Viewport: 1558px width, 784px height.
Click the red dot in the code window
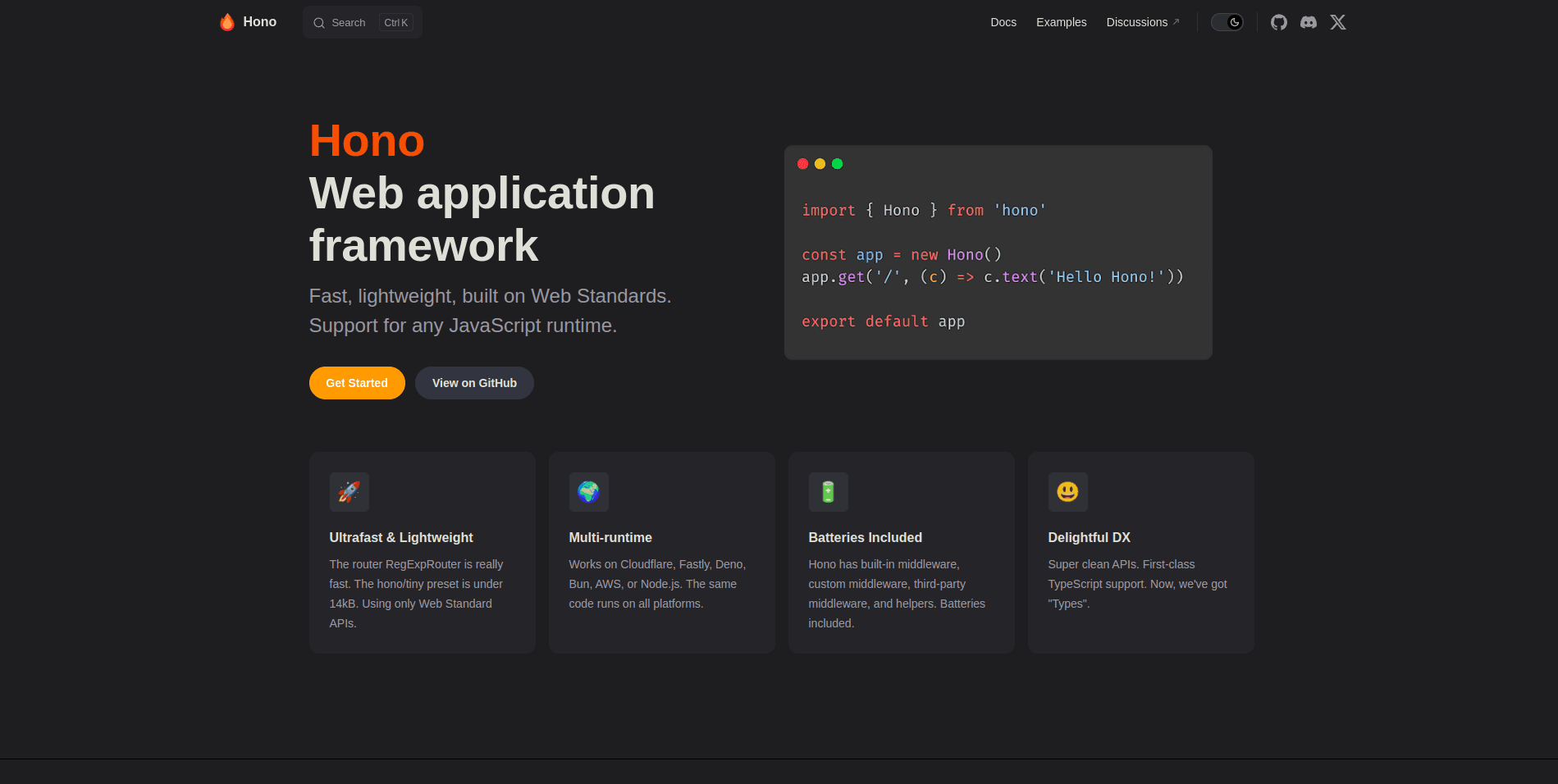803,164
